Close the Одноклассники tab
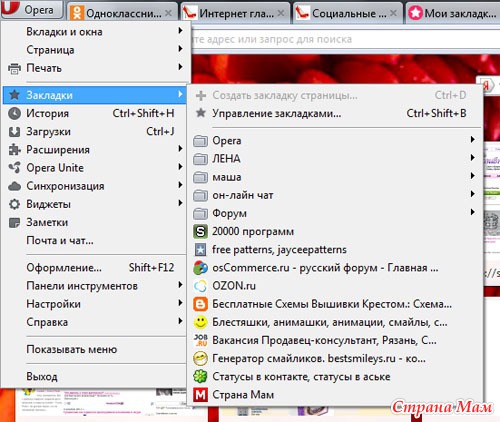 169,13
